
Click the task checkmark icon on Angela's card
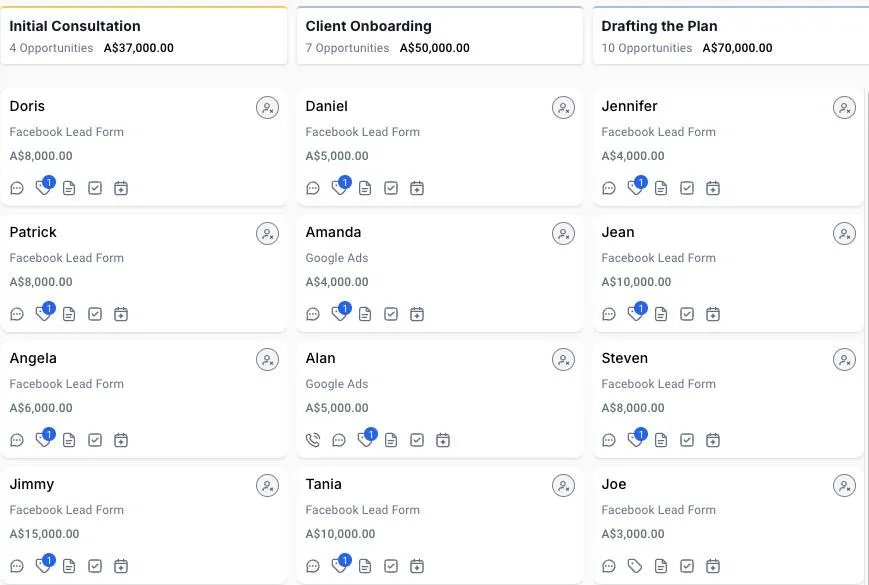click(95, 440)
